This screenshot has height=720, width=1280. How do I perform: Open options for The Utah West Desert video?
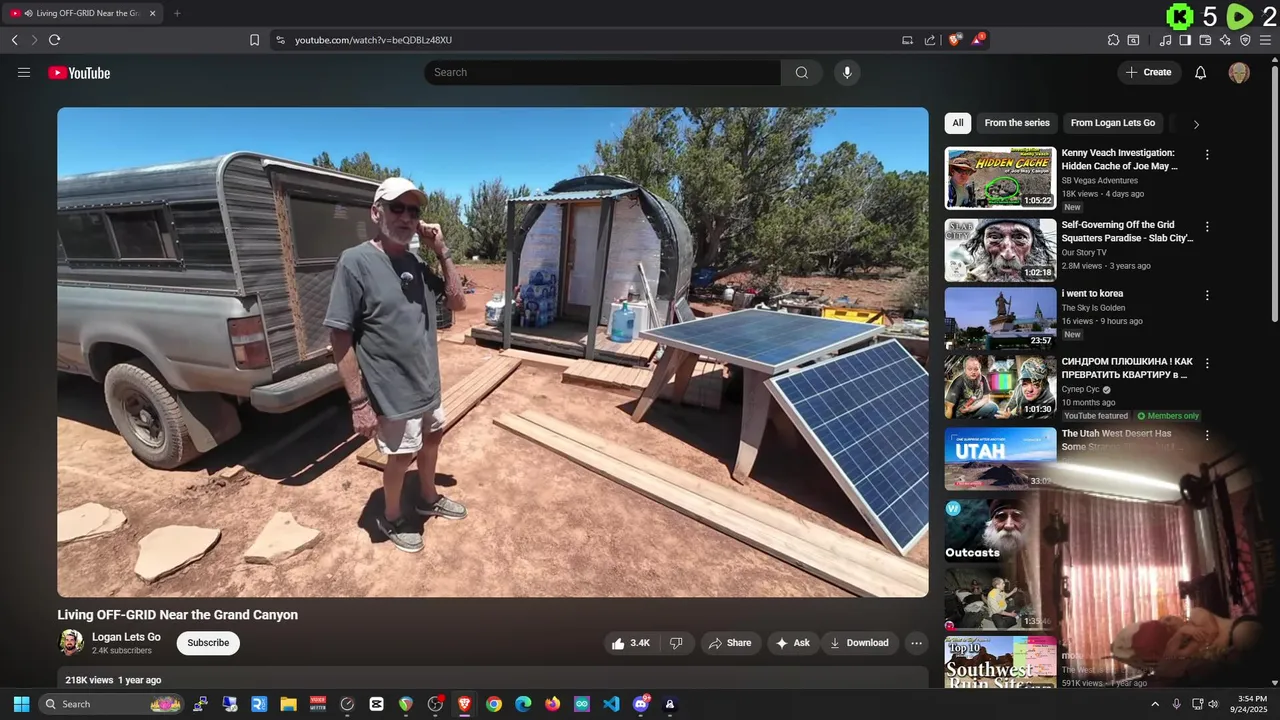click(x=1207, y=435)
